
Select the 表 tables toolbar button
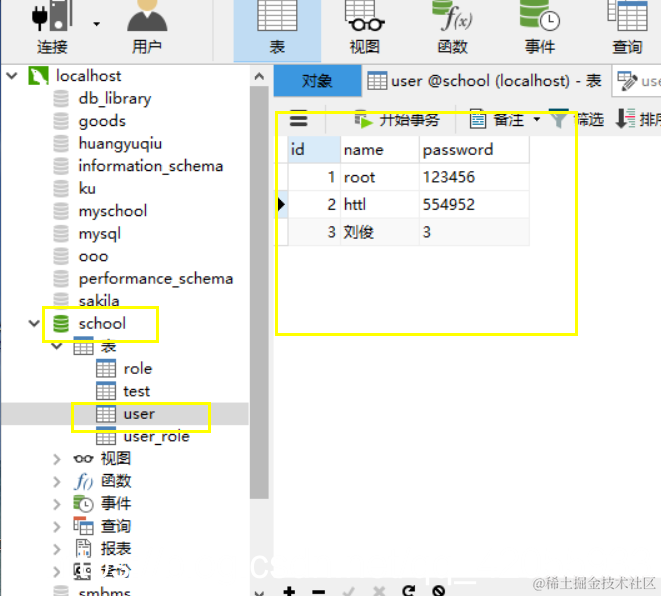tap(277, 29)
